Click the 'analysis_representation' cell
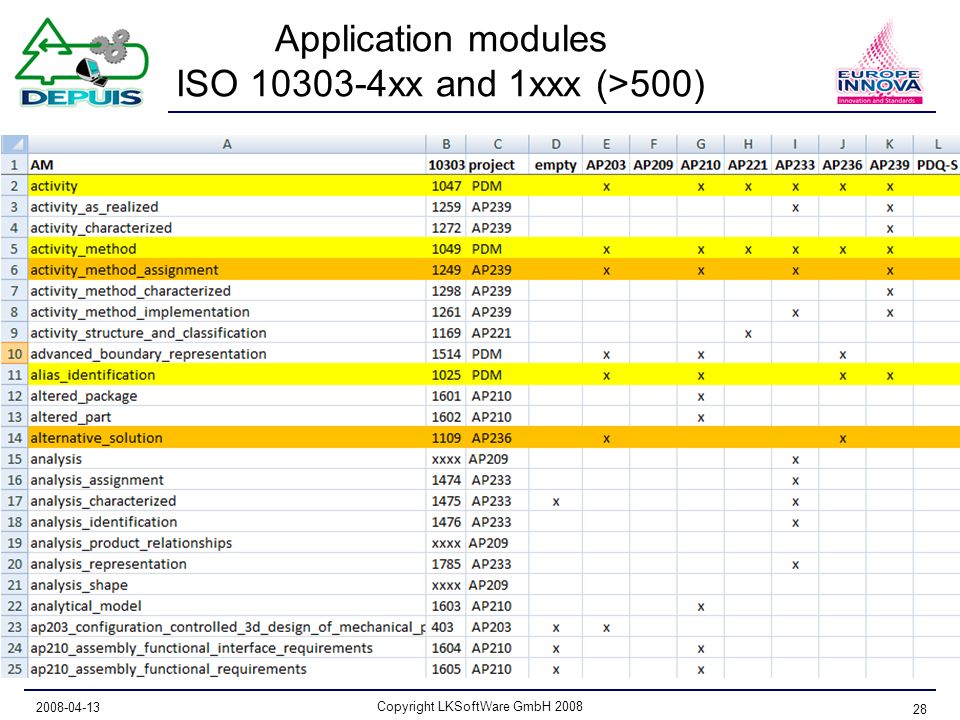This screenshot has height=720, width=960. [x=227, y=564]
